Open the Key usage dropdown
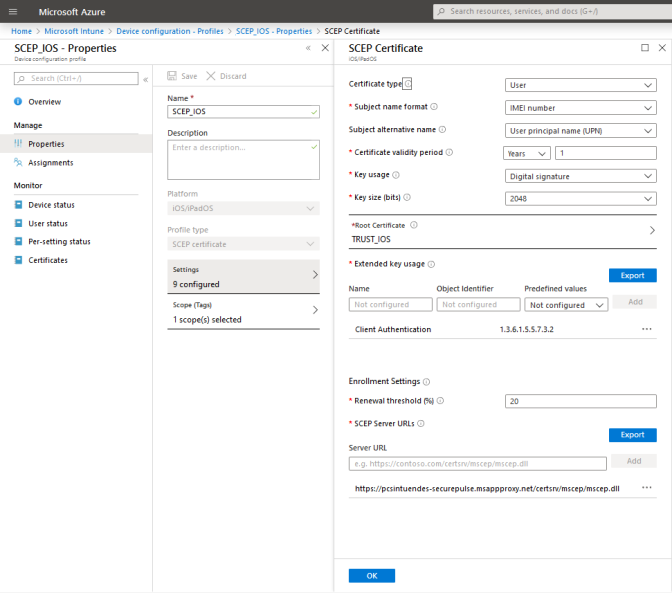This screenshot has height=593, width=672. click(581, 176)
